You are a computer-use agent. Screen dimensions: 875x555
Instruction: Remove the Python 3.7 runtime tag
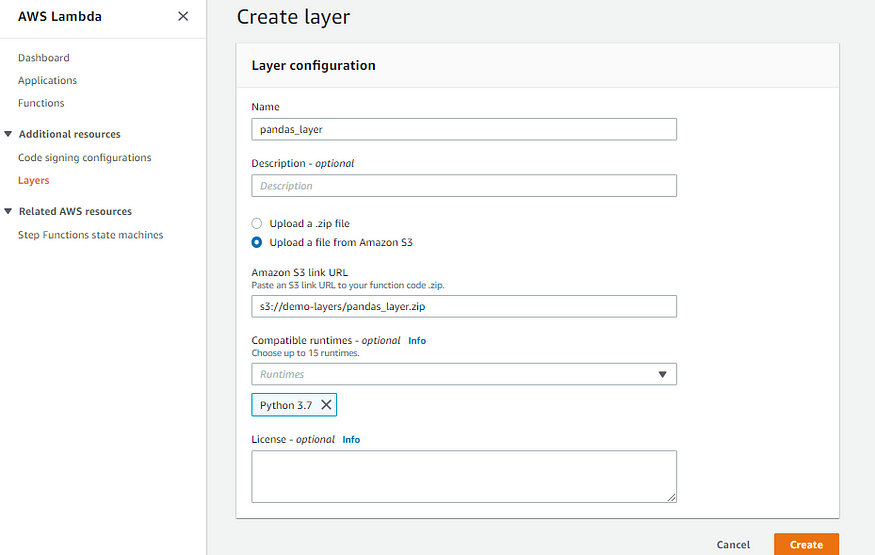point(326,405)
